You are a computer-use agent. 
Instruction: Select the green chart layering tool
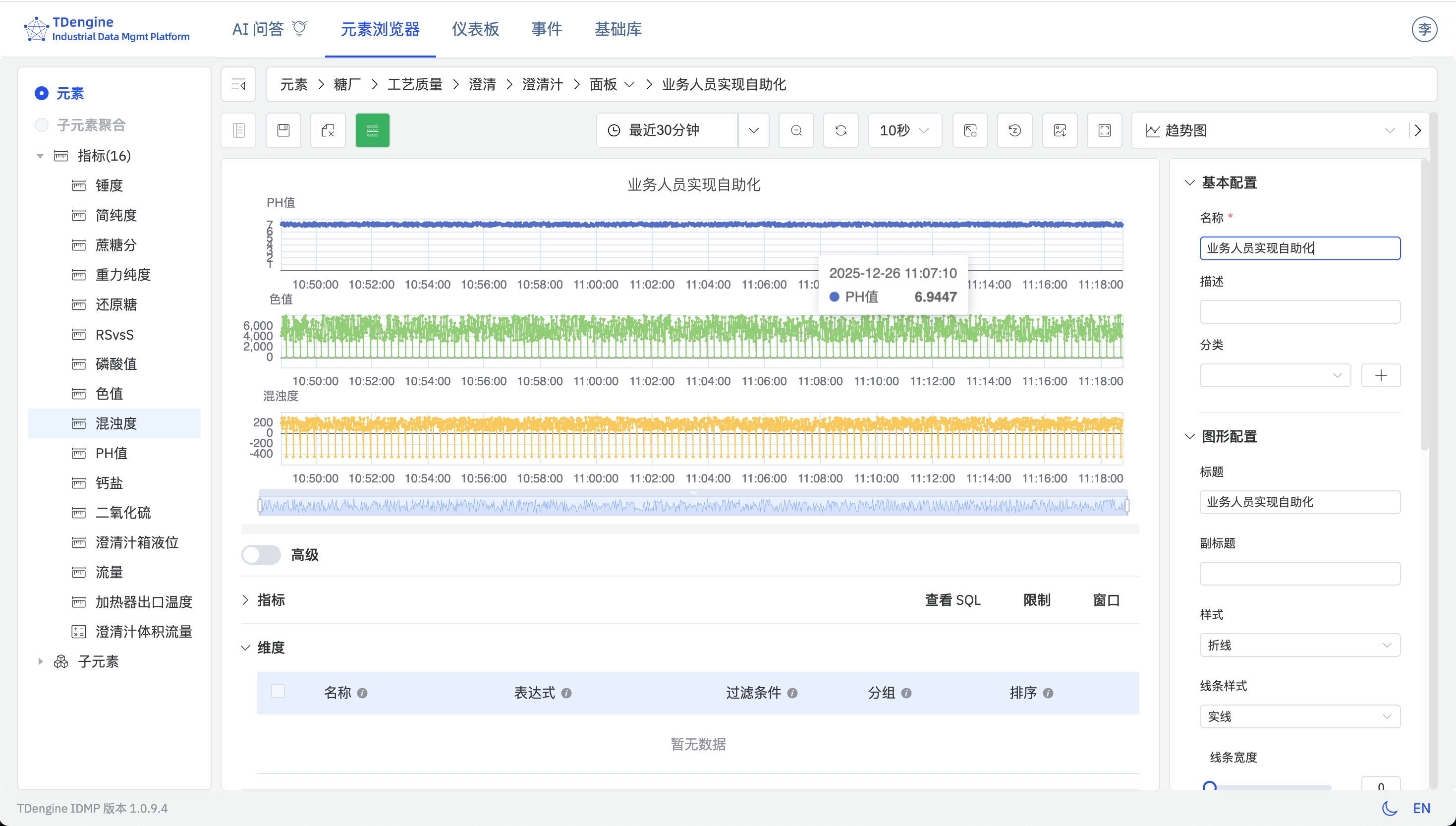click(x=373, y=130)
